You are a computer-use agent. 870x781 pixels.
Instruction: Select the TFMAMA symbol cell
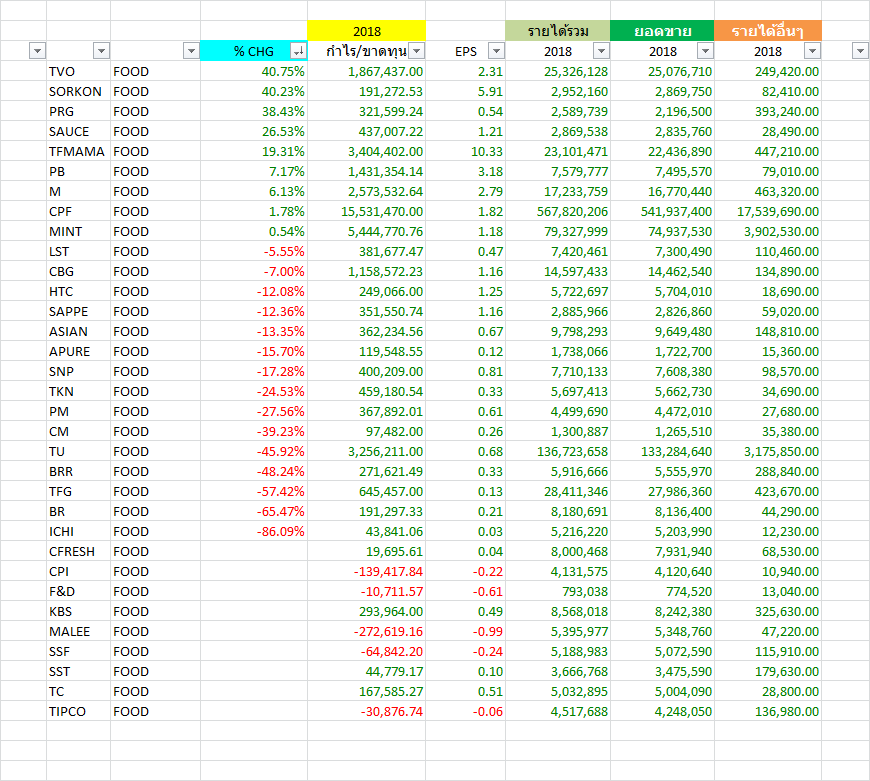click(78, 151)
